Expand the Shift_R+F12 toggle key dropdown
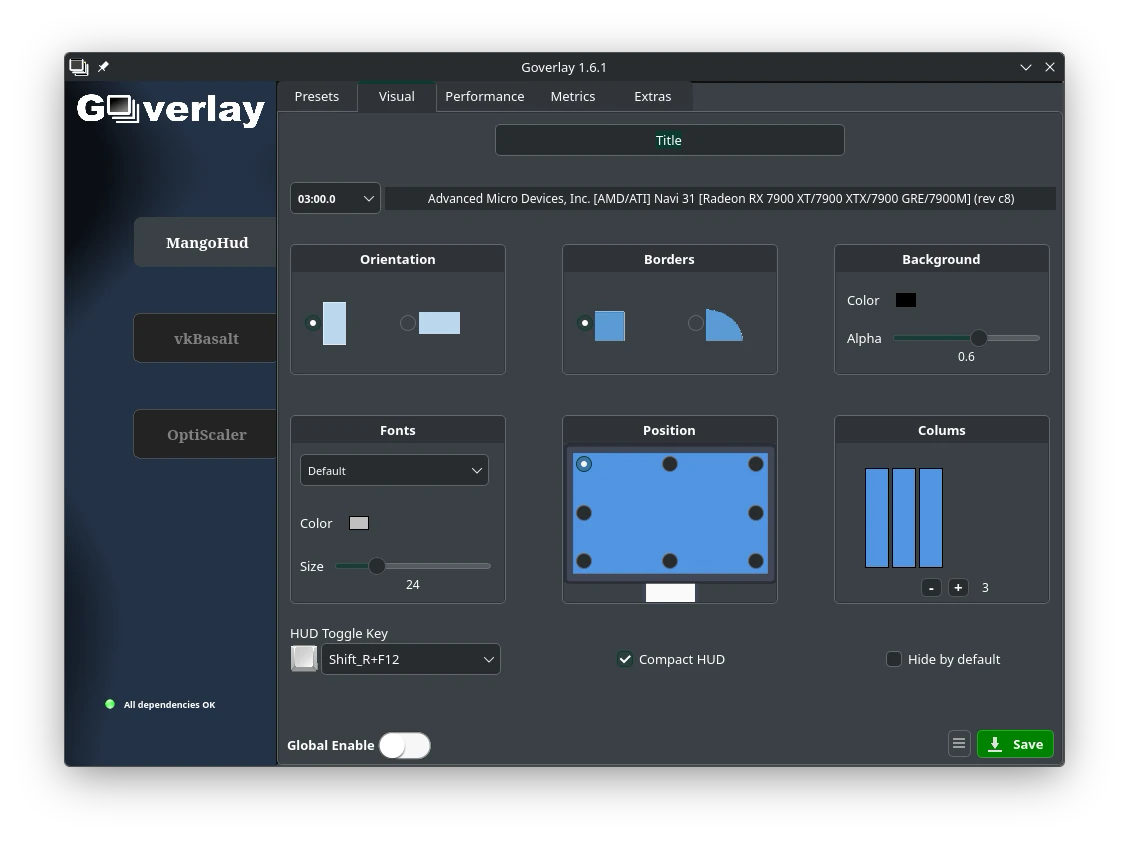Viewport: 1129px width, 843px height. [410, 659]
